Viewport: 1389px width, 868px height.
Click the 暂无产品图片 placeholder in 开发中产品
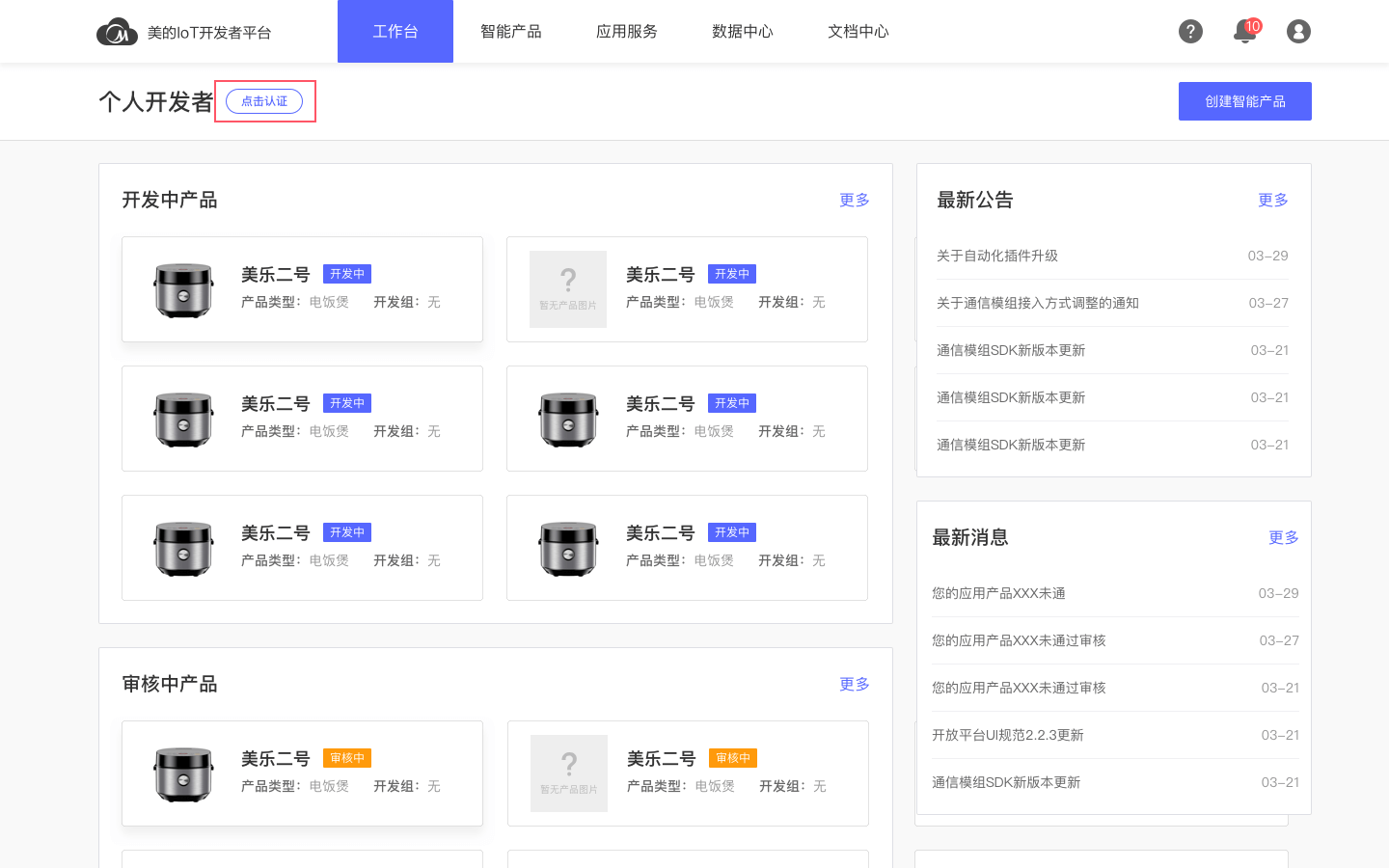coord(568,289)
